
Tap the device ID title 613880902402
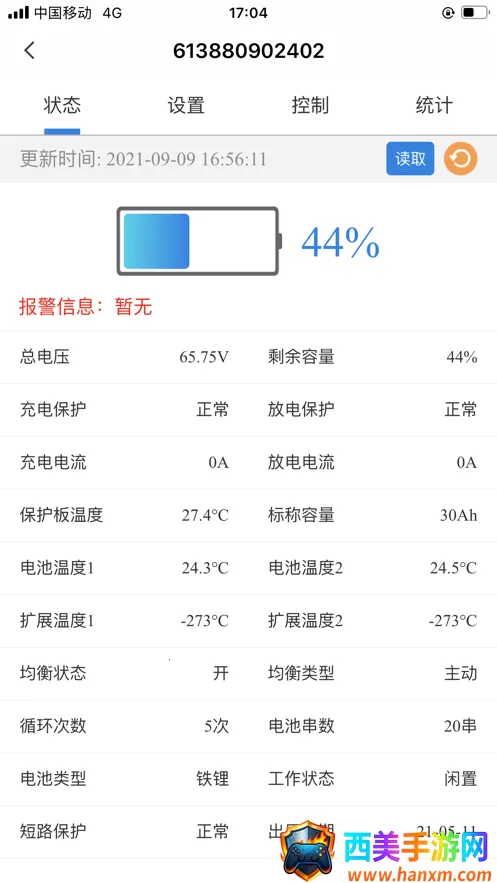[x=248, y=51]
